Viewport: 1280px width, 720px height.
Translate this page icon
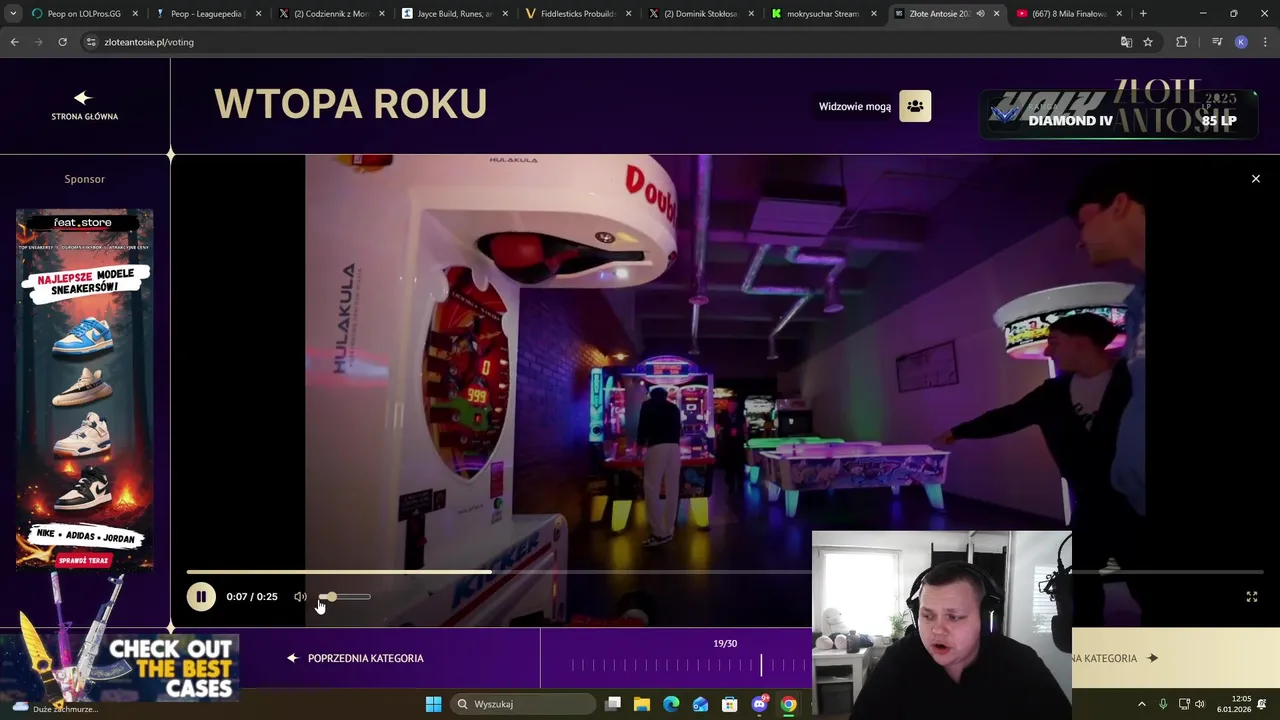[x=1126, y=42]
